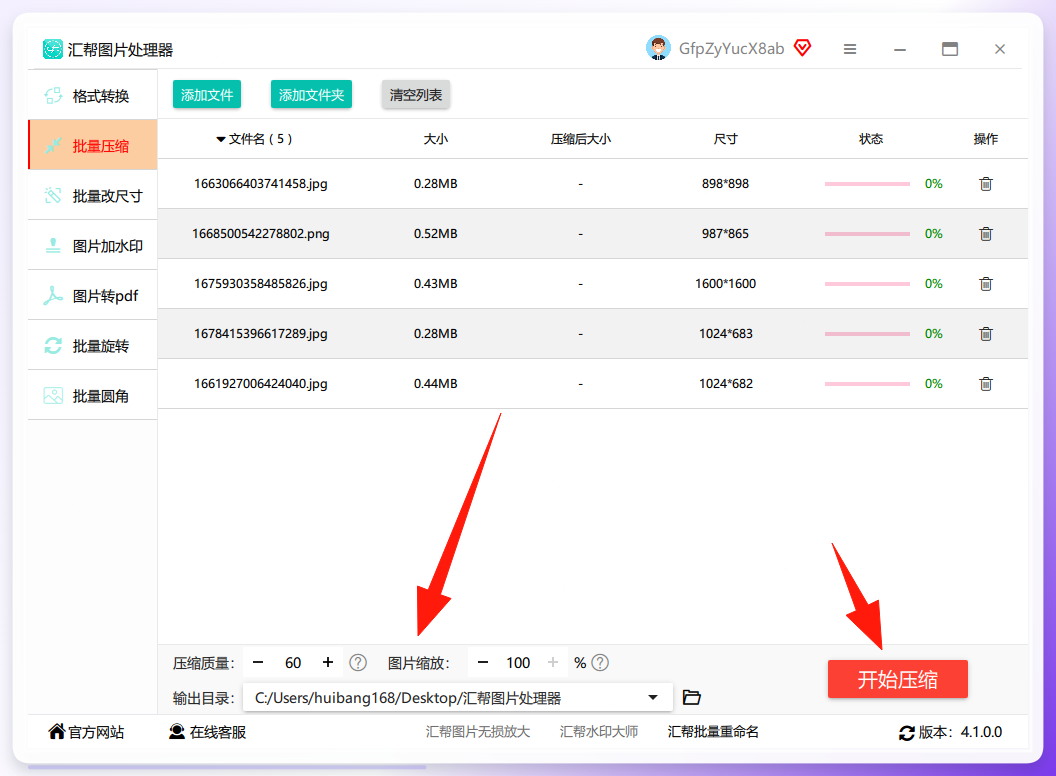Screen dimensions: 1056x776
Task: Click progress bar of 1663066403741458.jpg
Action: click(x=867, y=184)
